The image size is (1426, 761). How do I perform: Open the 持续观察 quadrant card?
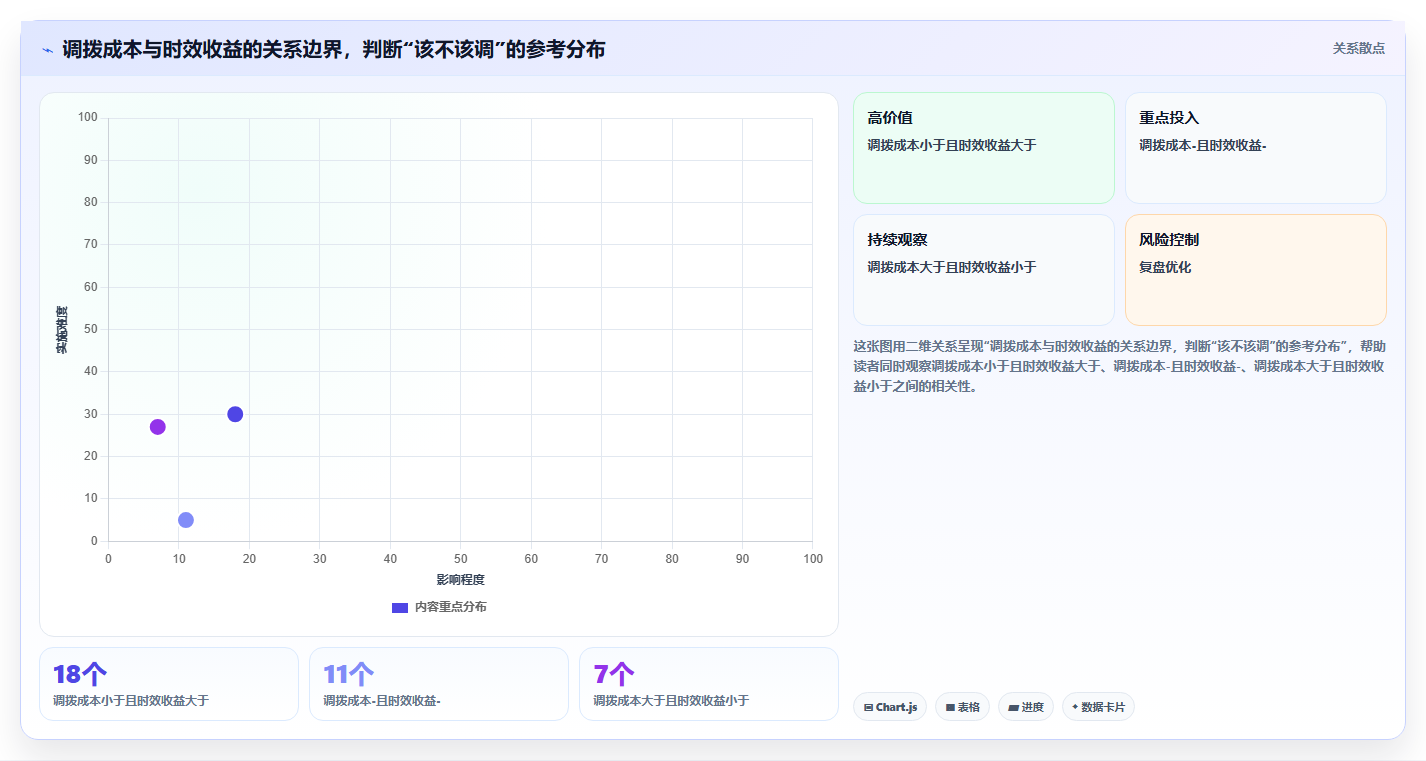coord(983,270)
